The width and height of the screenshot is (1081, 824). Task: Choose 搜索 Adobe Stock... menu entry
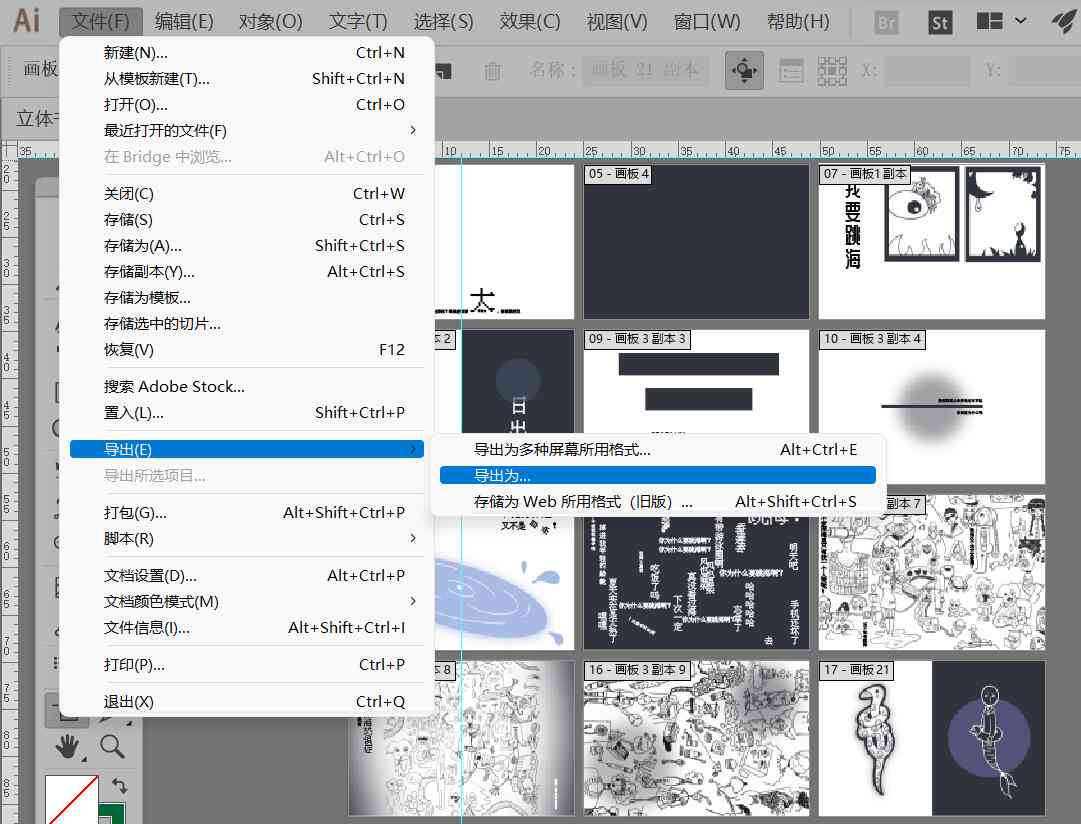(x=247, y=387)
